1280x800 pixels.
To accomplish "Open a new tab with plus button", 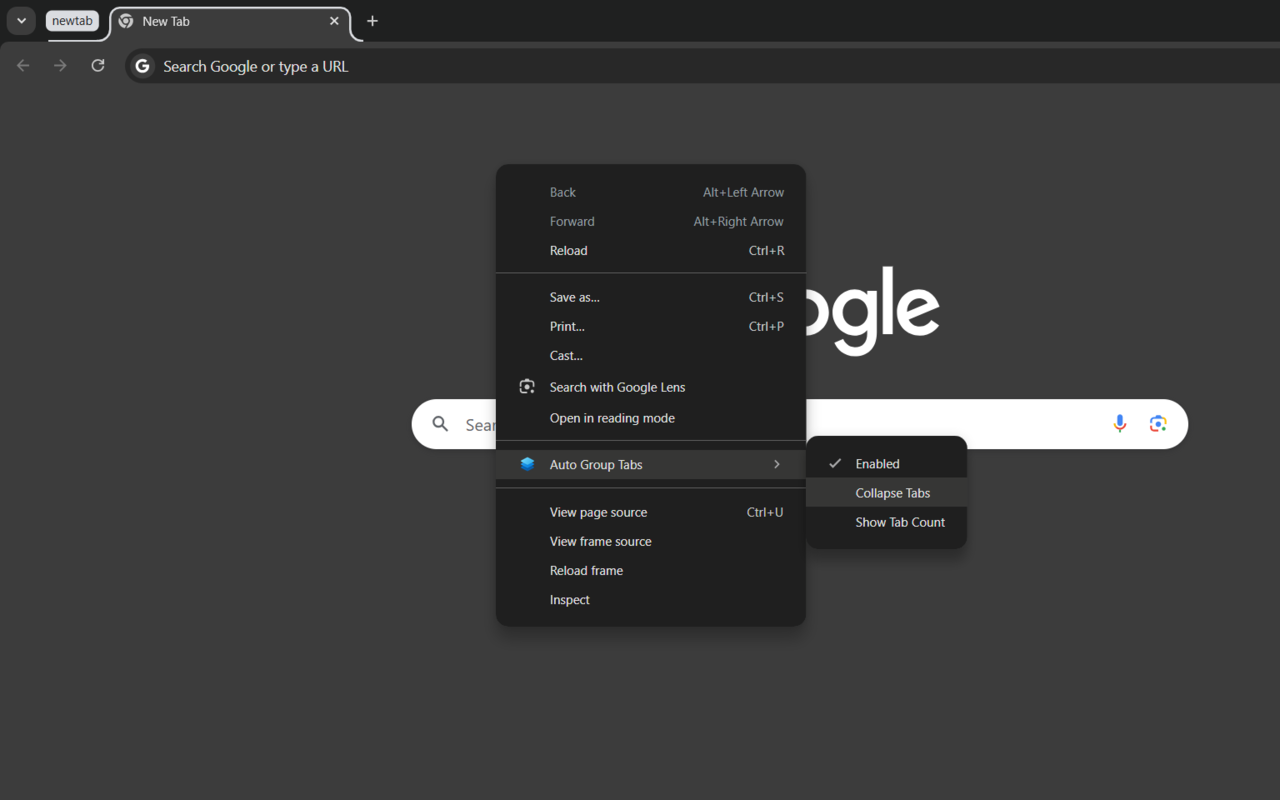I will point(372,21).
